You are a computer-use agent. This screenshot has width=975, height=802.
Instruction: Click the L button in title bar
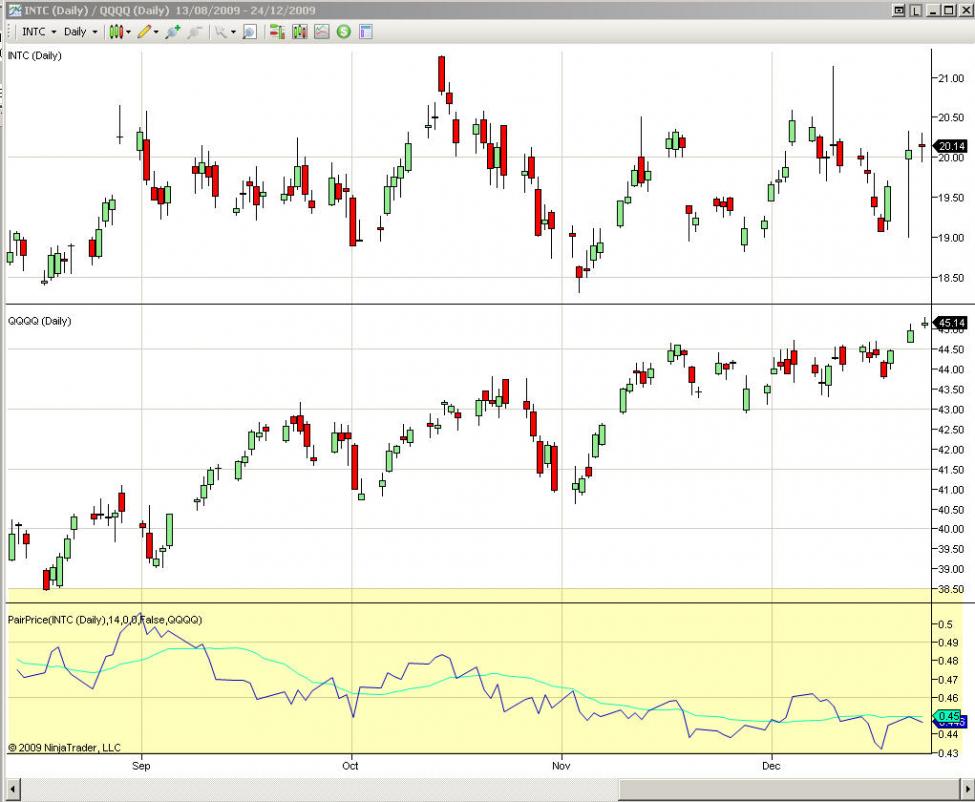[915, 10]
